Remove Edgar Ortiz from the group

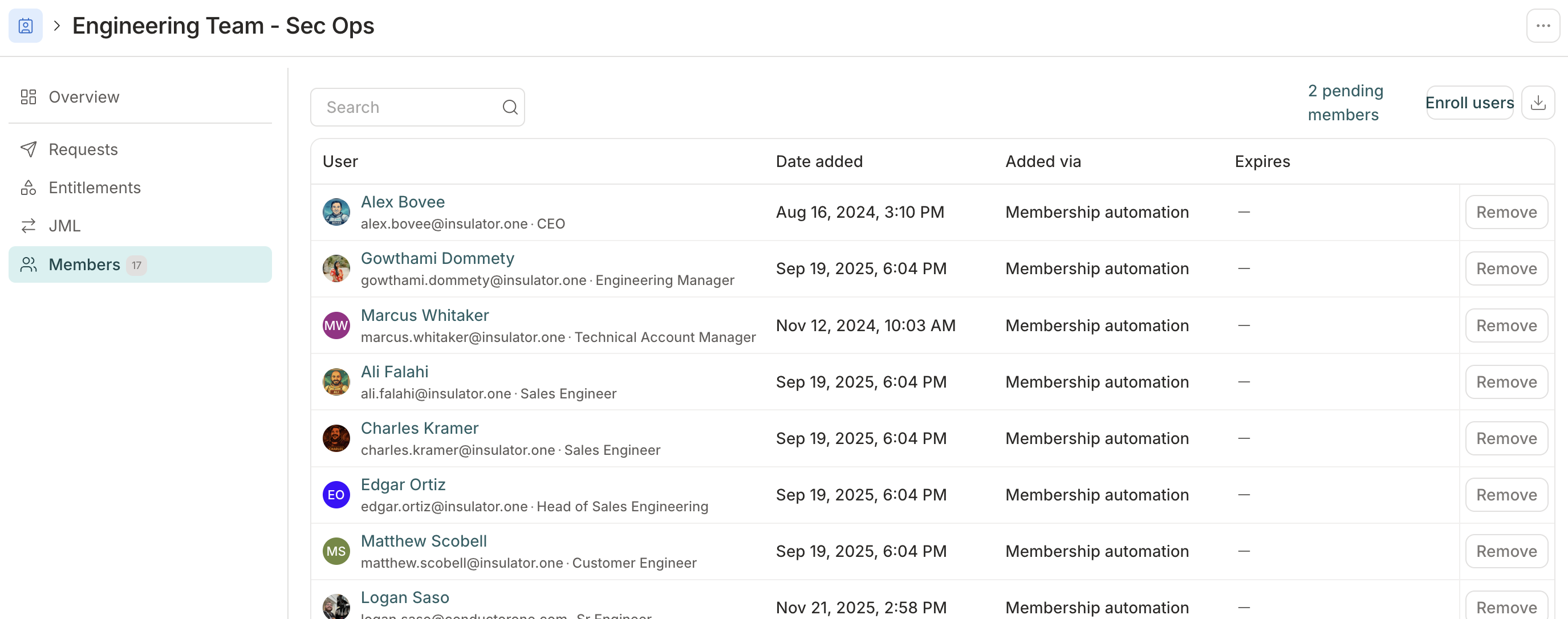tap(1506, 495)
